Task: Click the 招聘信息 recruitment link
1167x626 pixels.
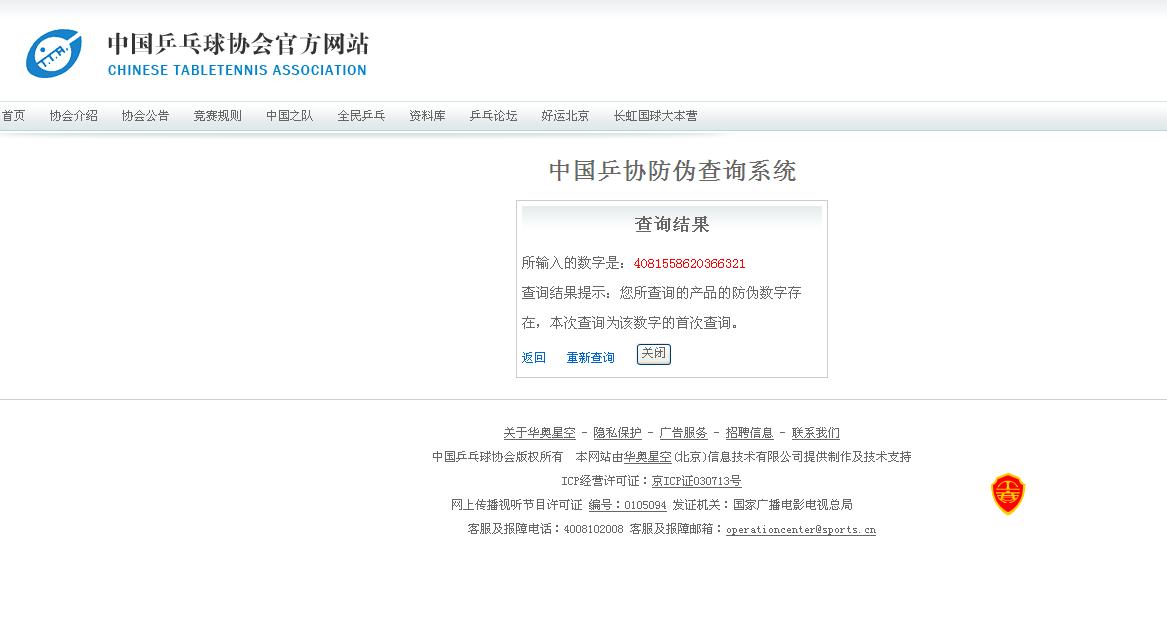Action: click(x=749, y=433)
